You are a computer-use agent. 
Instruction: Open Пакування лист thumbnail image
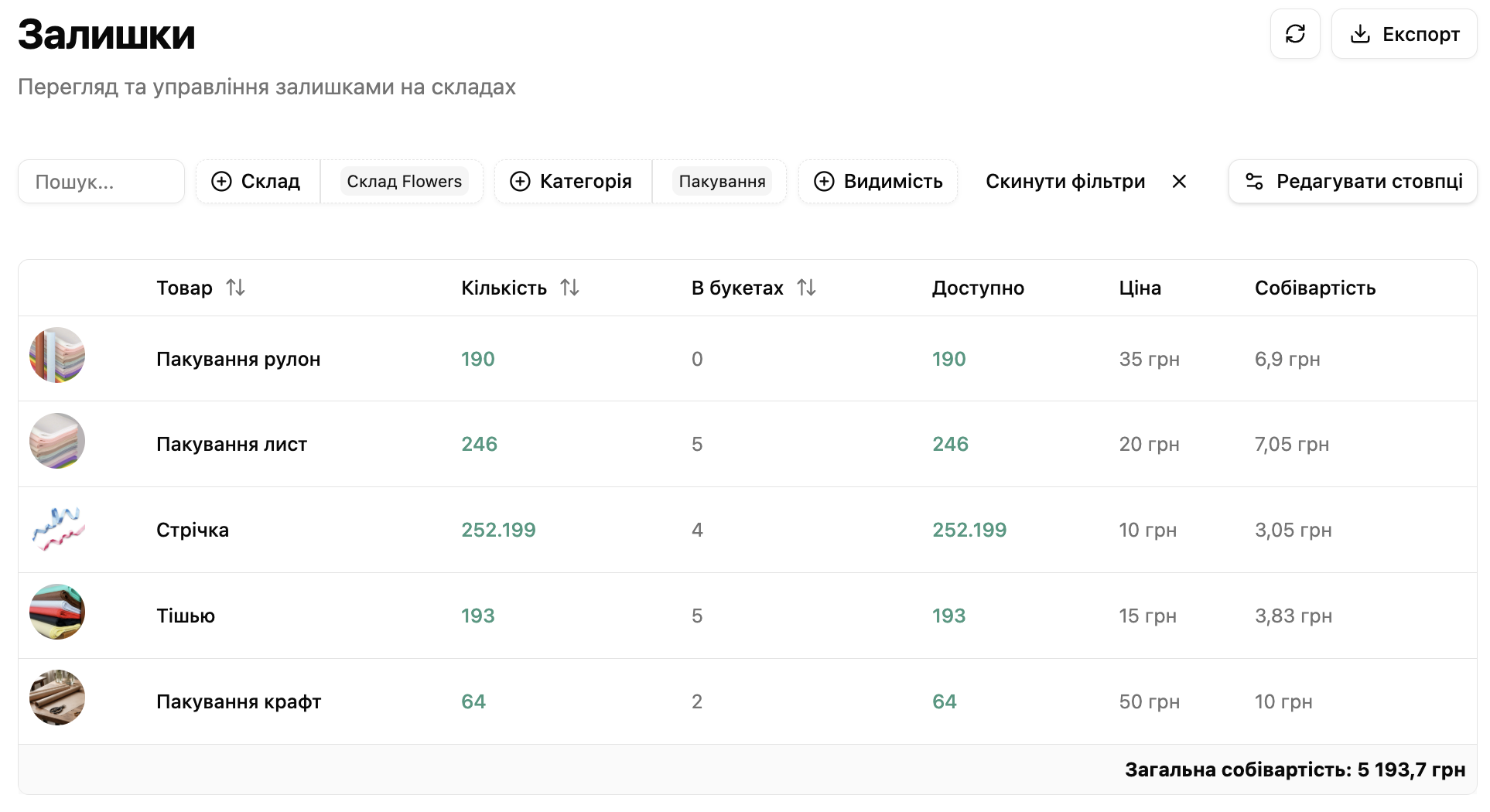[57, 441]
